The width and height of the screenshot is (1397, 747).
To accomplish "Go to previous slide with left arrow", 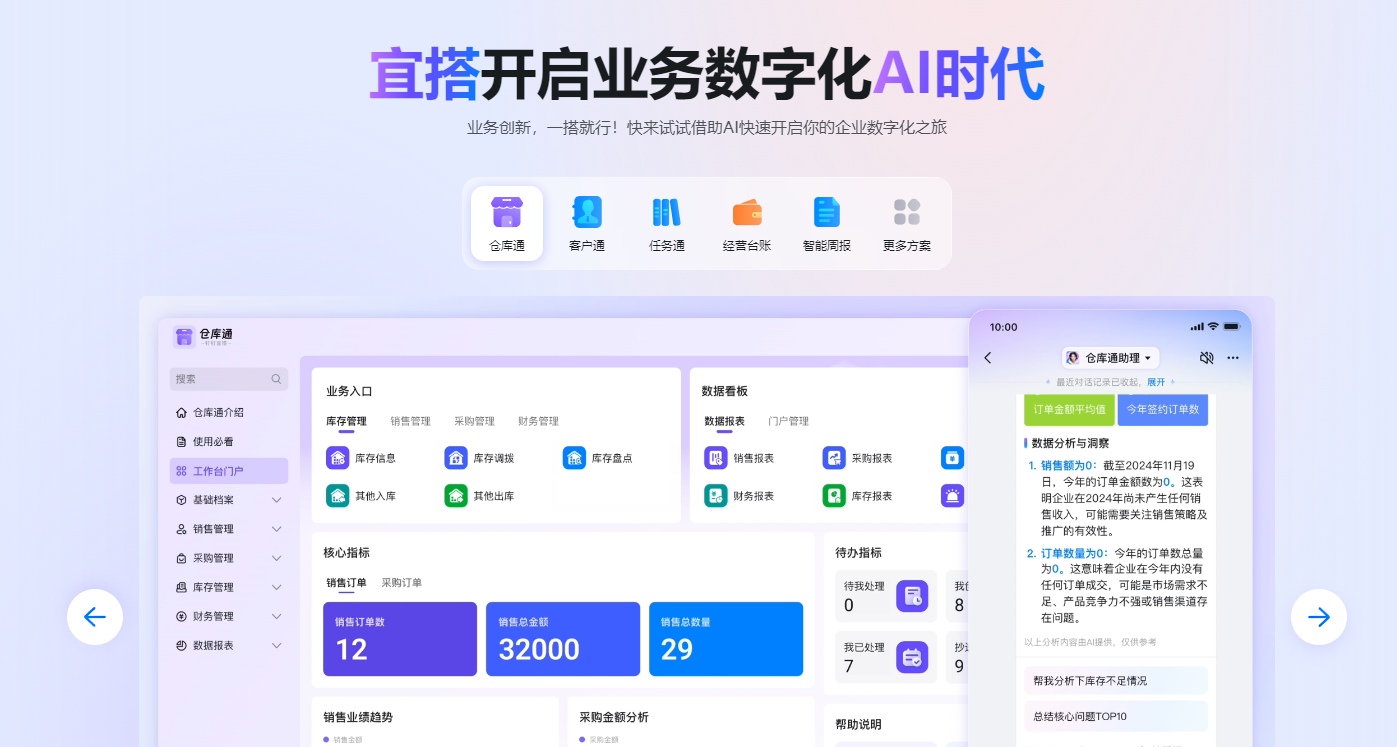I will pos(95,617).
